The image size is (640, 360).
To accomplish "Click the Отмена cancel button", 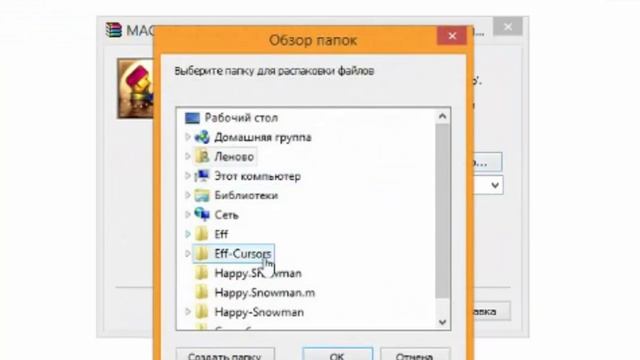I will click(x=415, y=354).
